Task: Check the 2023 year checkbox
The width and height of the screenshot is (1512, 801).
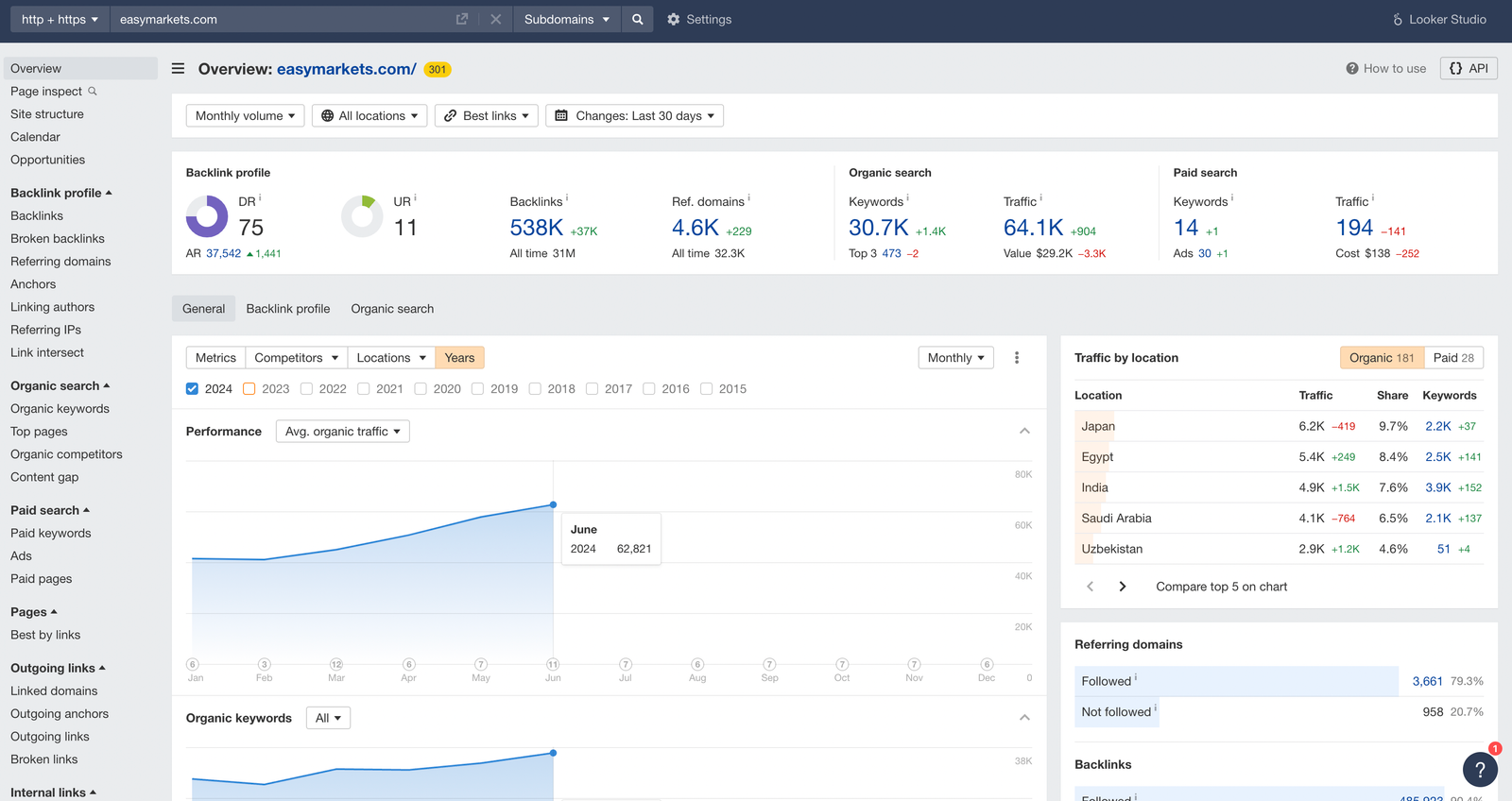Action: click(x=249, y=388)
